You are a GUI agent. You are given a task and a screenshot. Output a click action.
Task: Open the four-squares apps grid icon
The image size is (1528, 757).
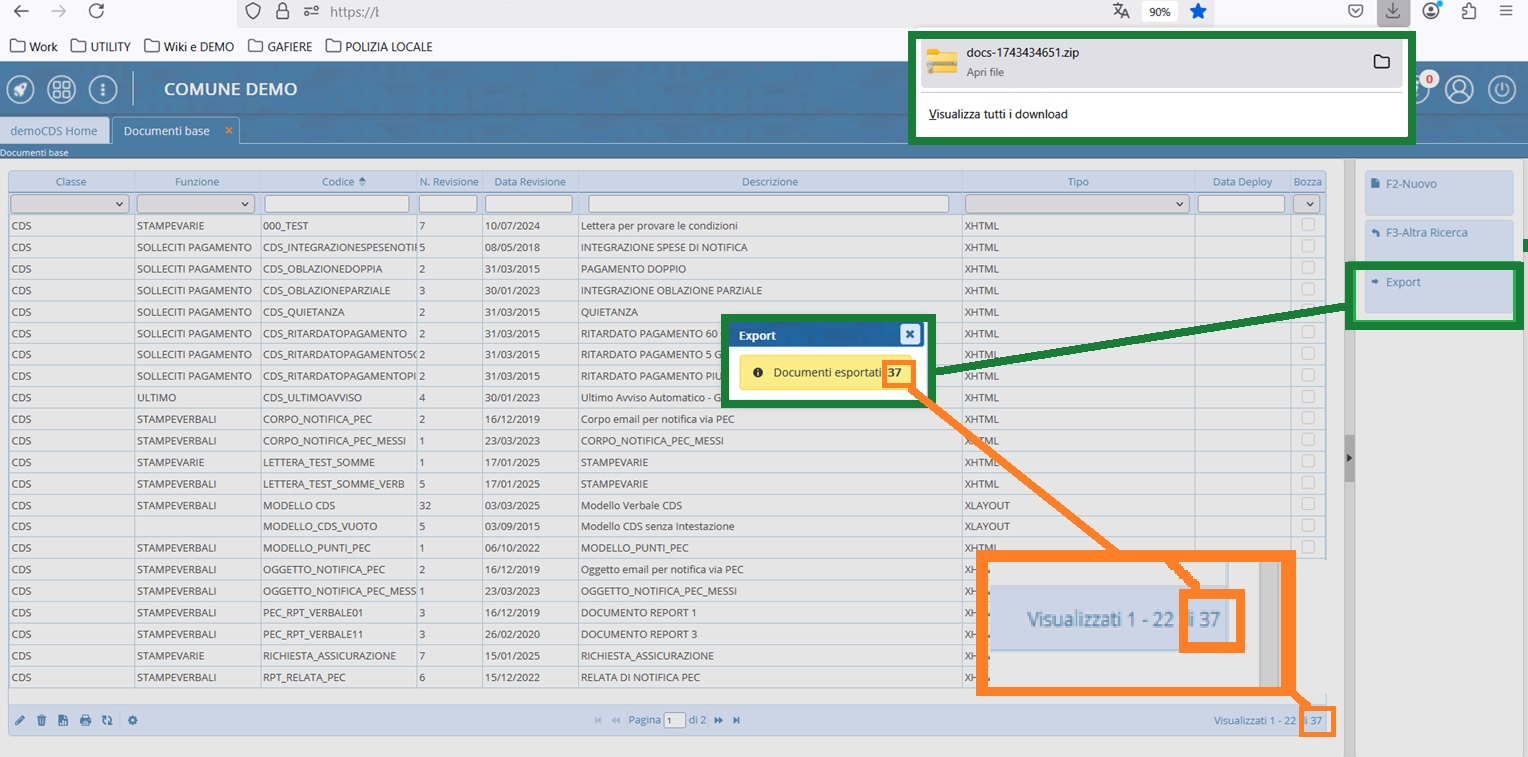[x=62, y=89]
